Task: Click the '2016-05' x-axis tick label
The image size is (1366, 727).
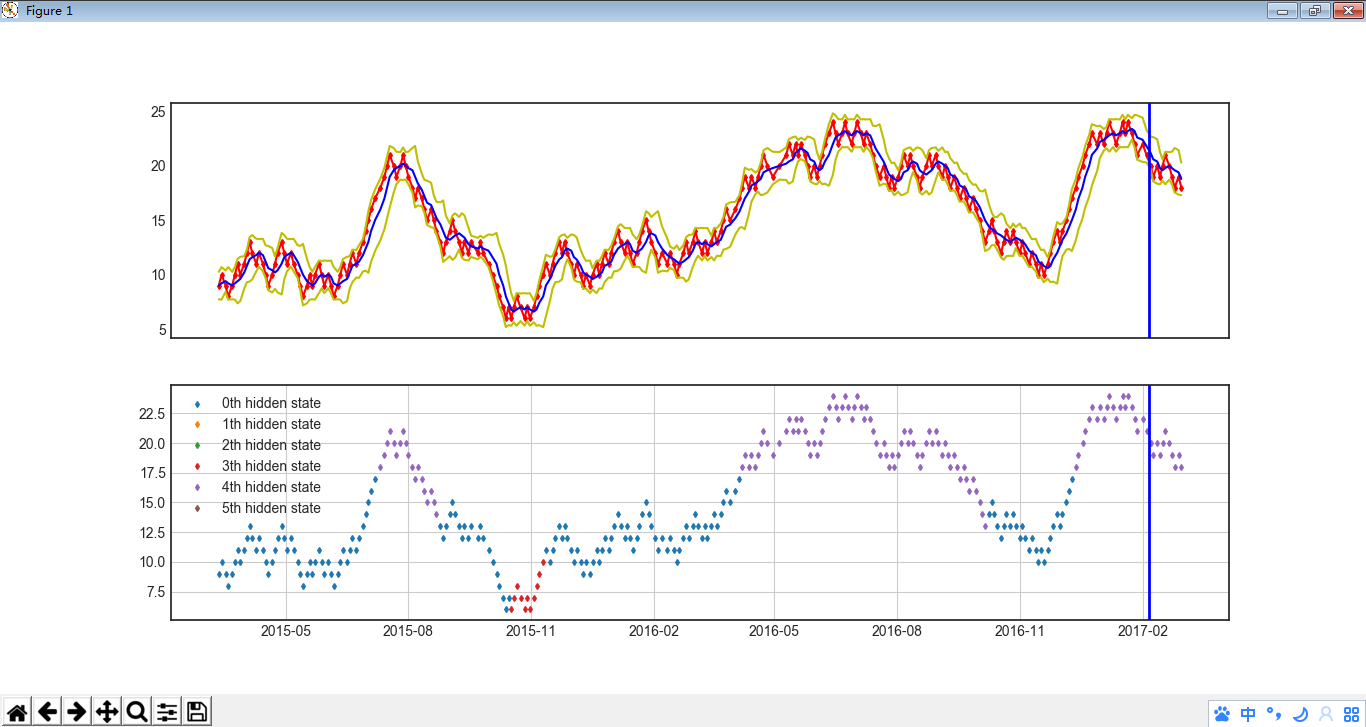Action: click(774, 631)
